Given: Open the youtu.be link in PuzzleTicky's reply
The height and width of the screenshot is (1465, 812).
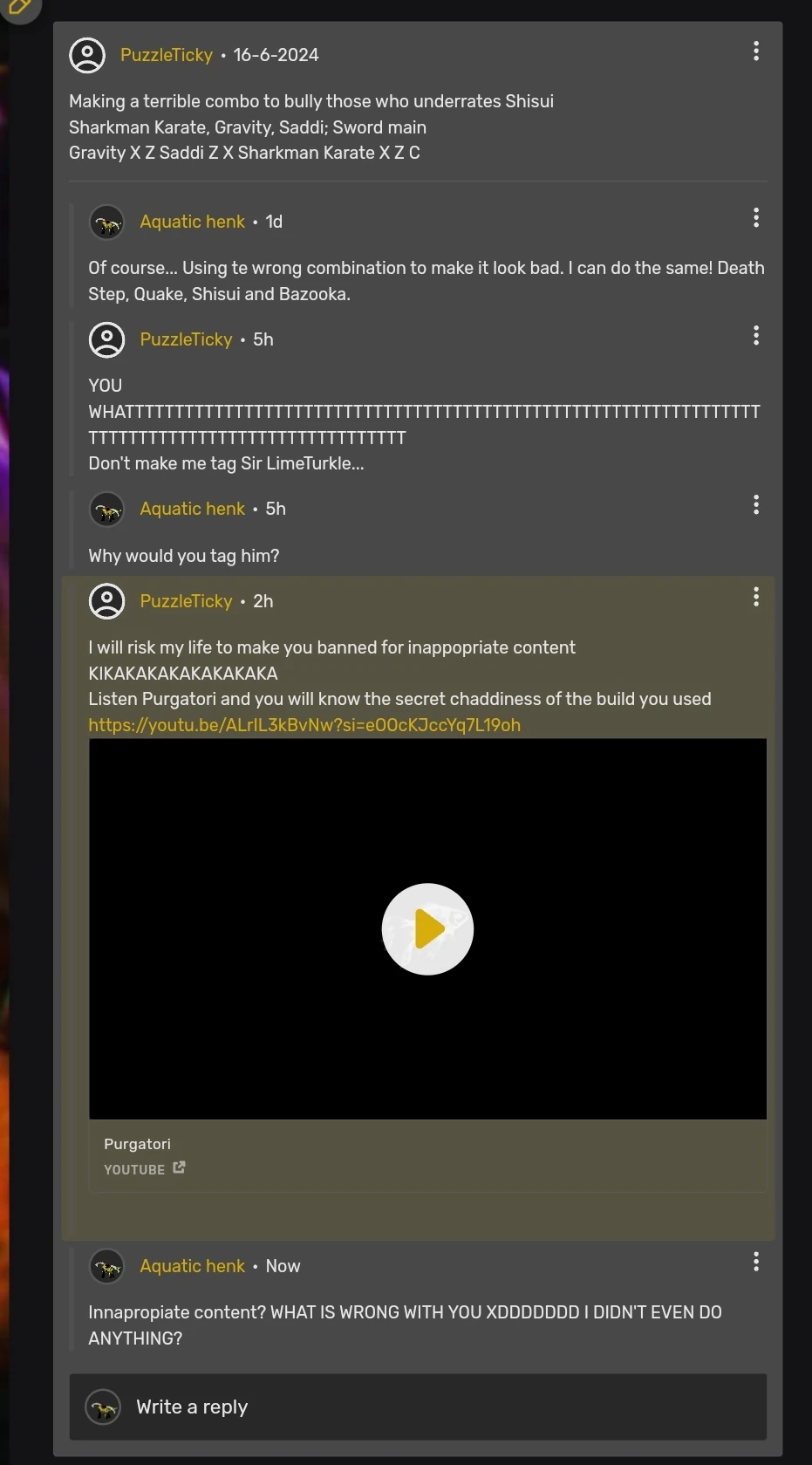Looking at the screenshot, I should click(304, 725).
